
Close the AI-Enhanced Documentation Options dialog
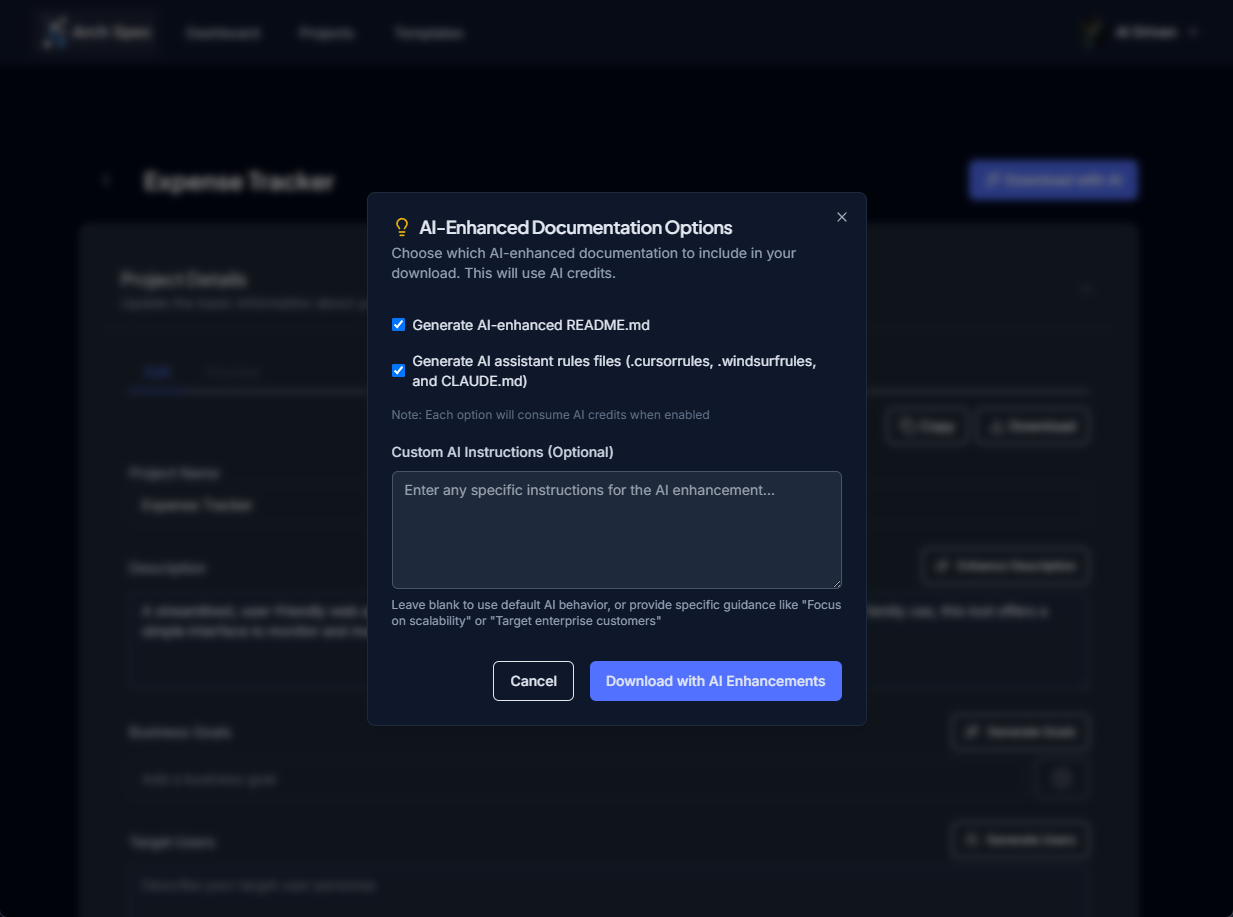(841, 217)
